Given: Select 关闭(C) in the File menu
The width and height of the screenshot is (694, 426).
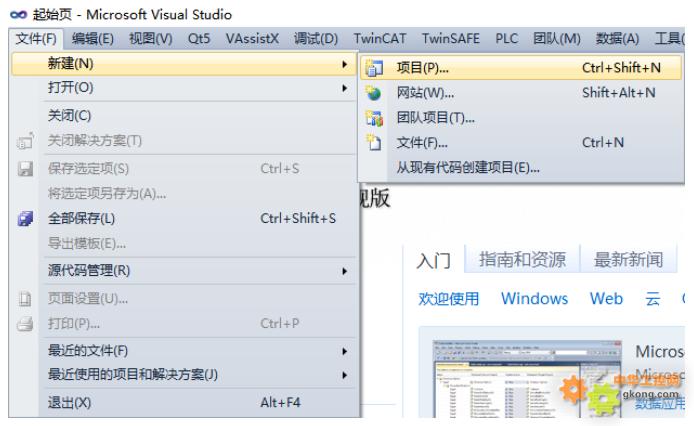Looking at the screenshot, I should pos(184,116).
